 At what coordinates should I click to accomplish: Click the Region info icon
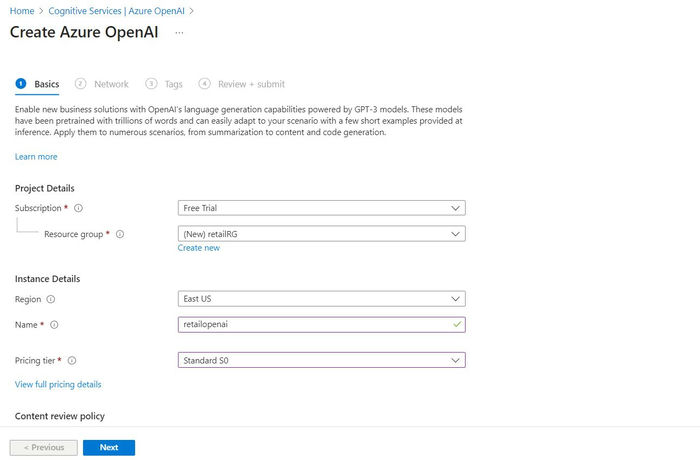[x=51, y=299]
